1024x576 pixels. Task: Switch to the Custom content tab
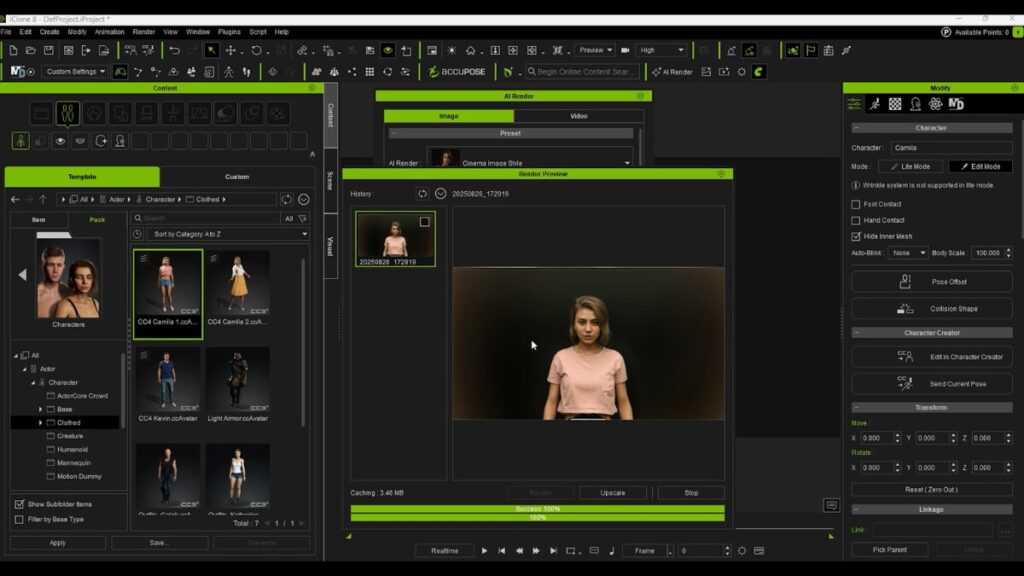(x=237, y=177)
